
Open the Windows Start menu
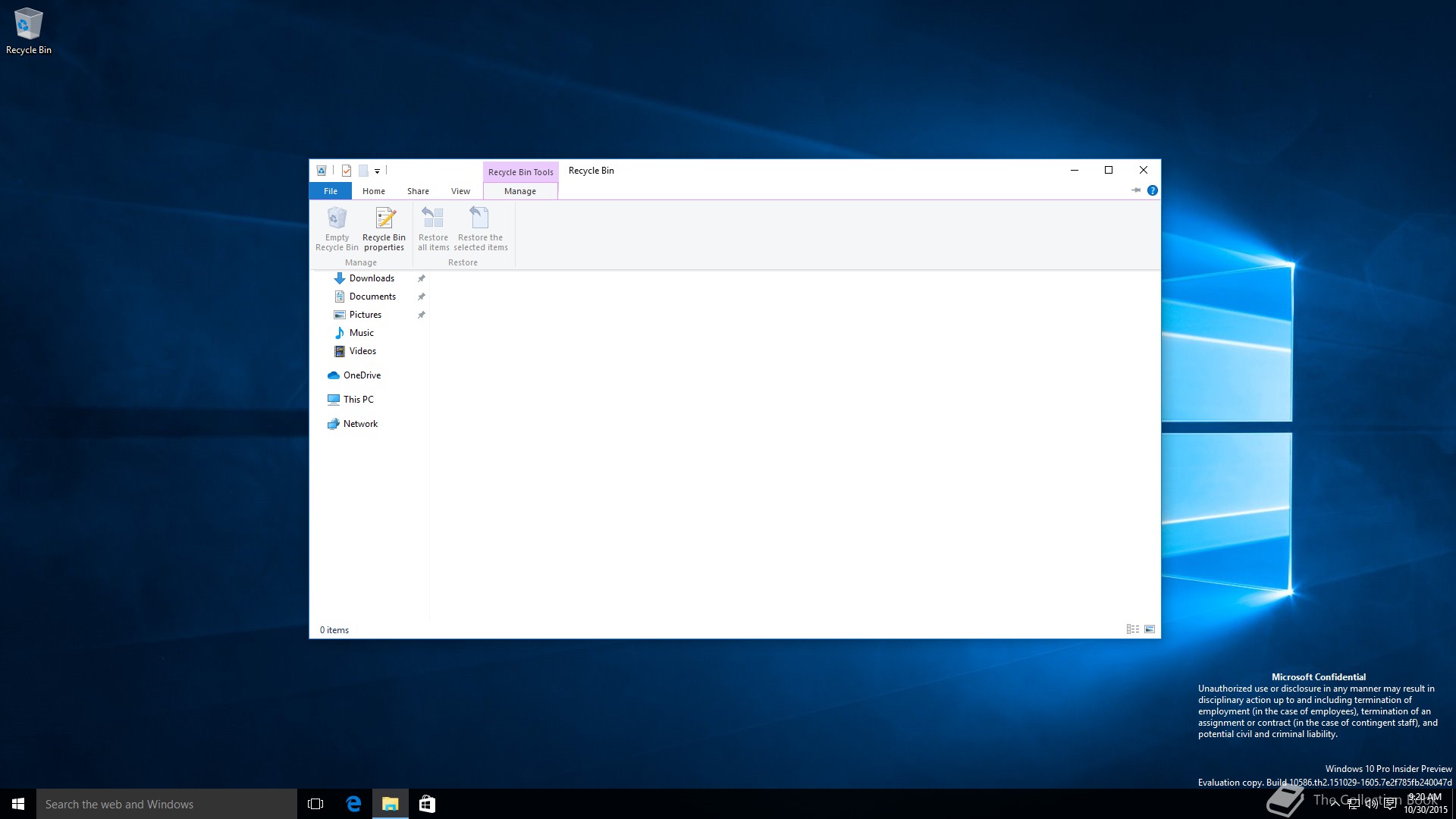click(x=18, y=804)
